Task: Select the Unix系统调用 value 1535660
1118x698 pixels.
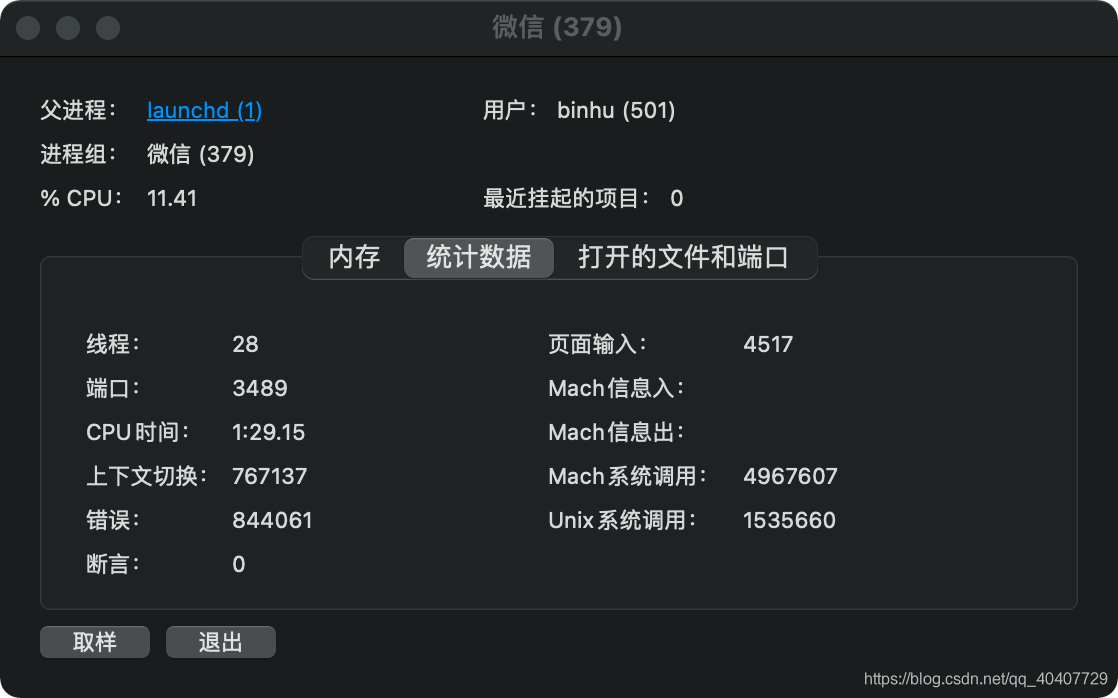Action: click(x=790, y=520)
